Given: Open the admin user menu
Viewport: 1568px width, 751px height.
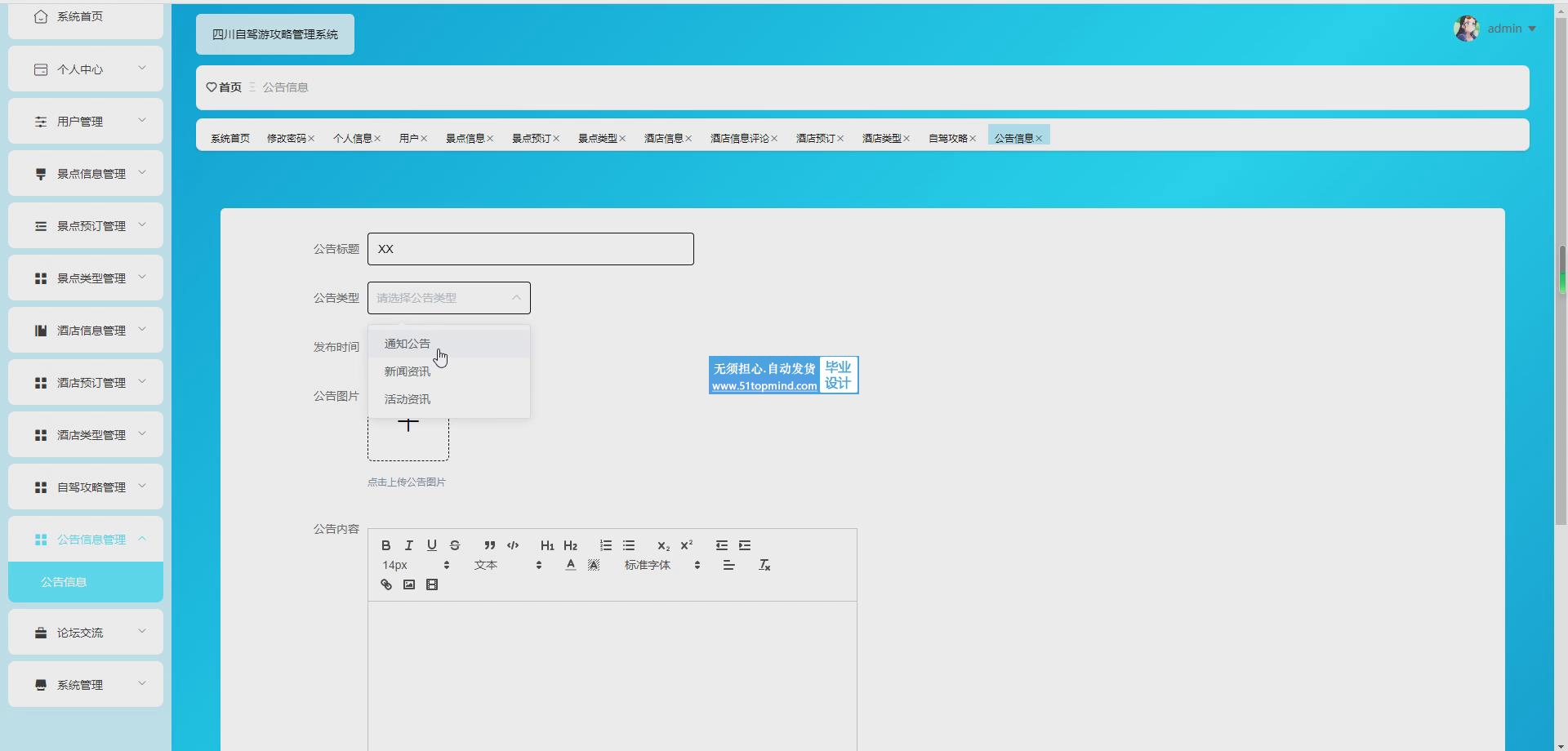Looking at the screenshot, I should click(1511, 29).
